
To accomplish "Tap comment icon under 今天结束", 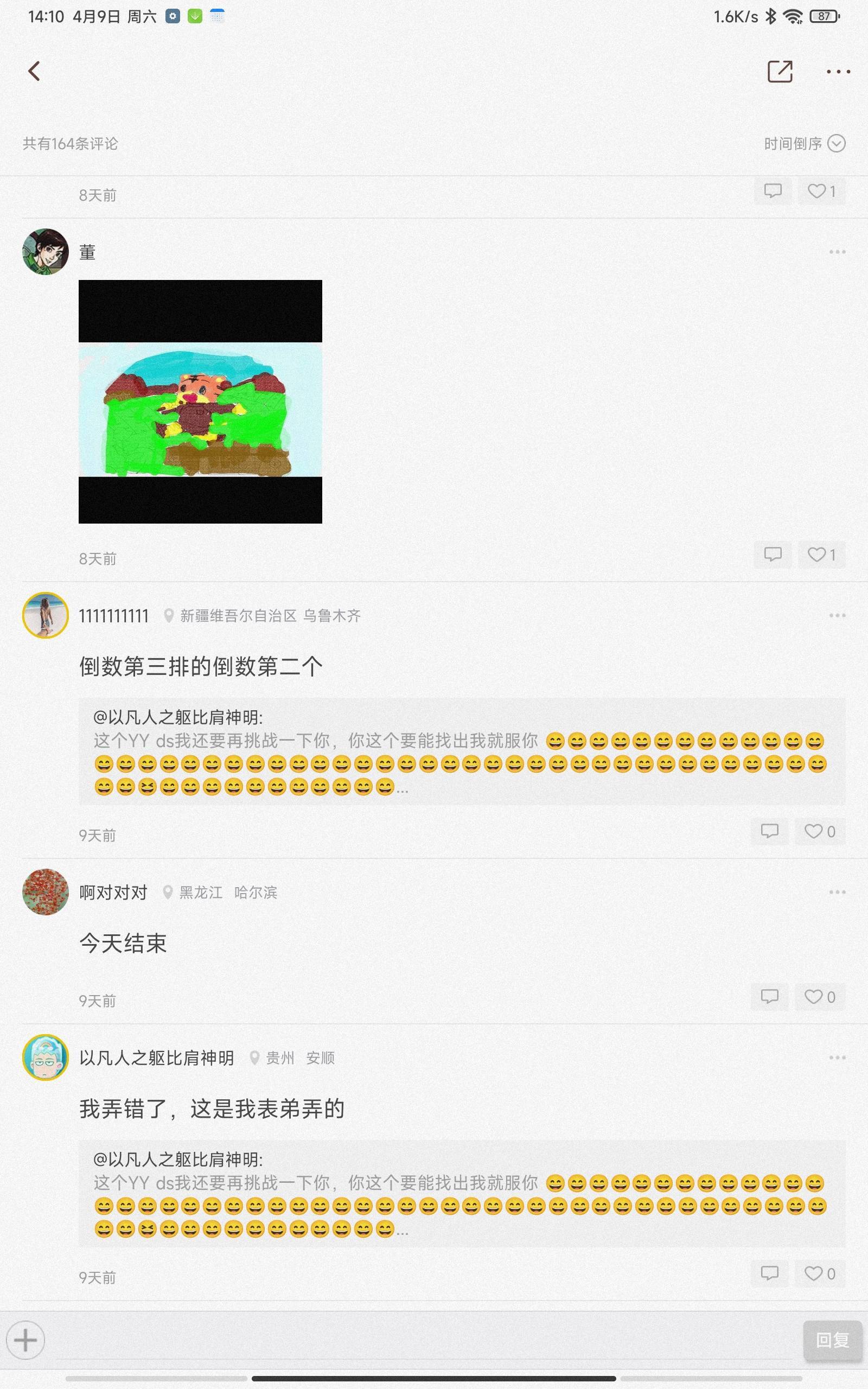I will [770, 997].
